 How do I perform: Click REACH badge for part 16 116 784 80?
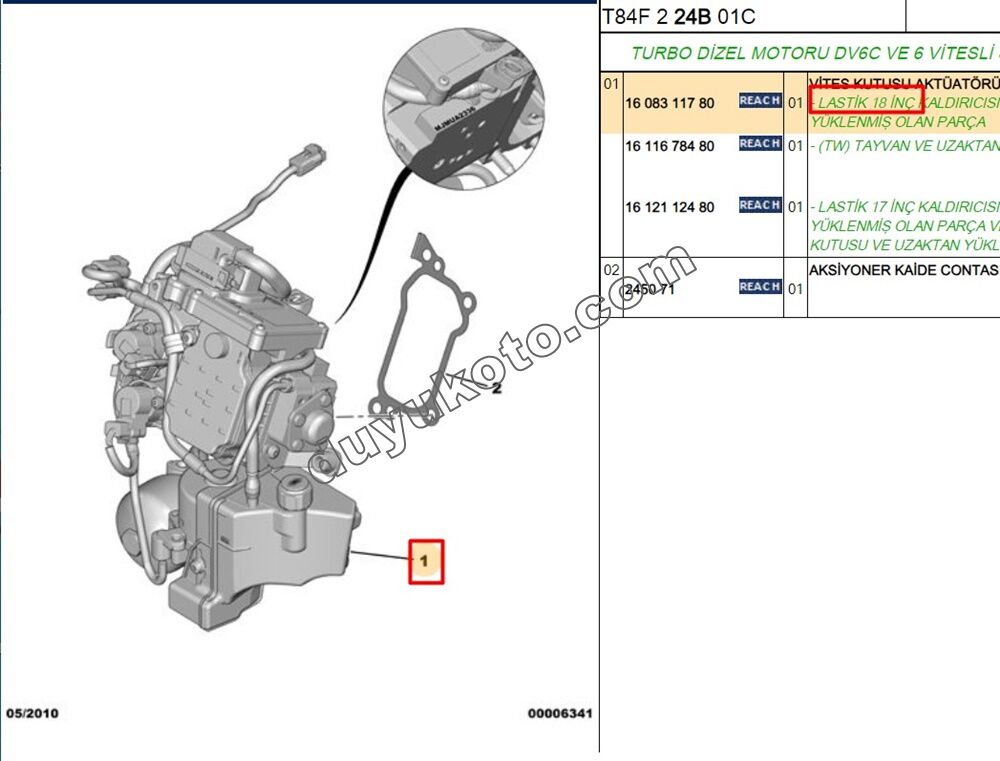pyautogui.click(x=760, y=144)
